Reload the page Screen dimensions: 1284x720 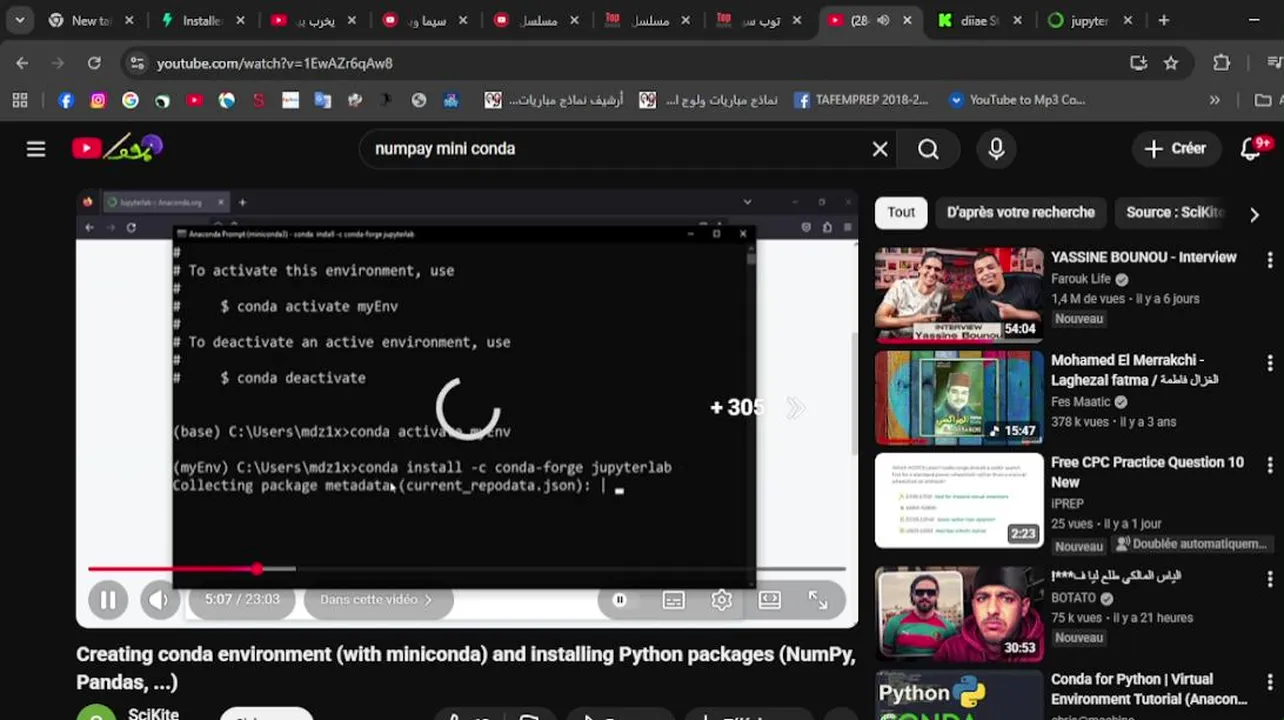[94, 63]
